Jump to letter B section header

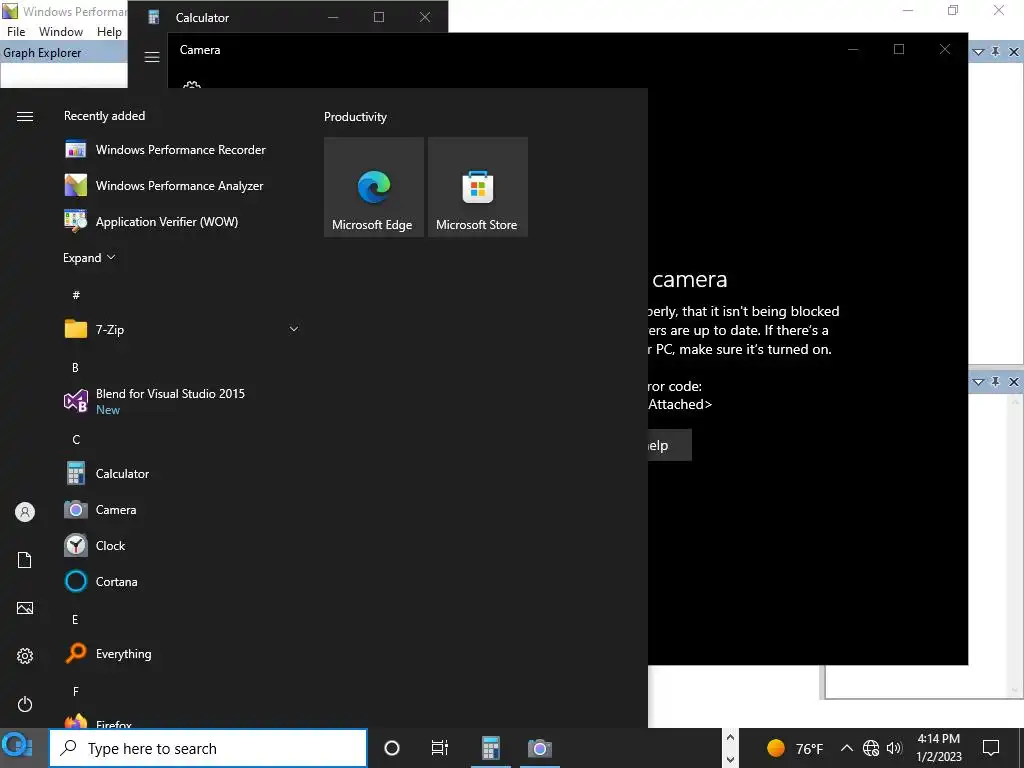(x=75, y=368)
